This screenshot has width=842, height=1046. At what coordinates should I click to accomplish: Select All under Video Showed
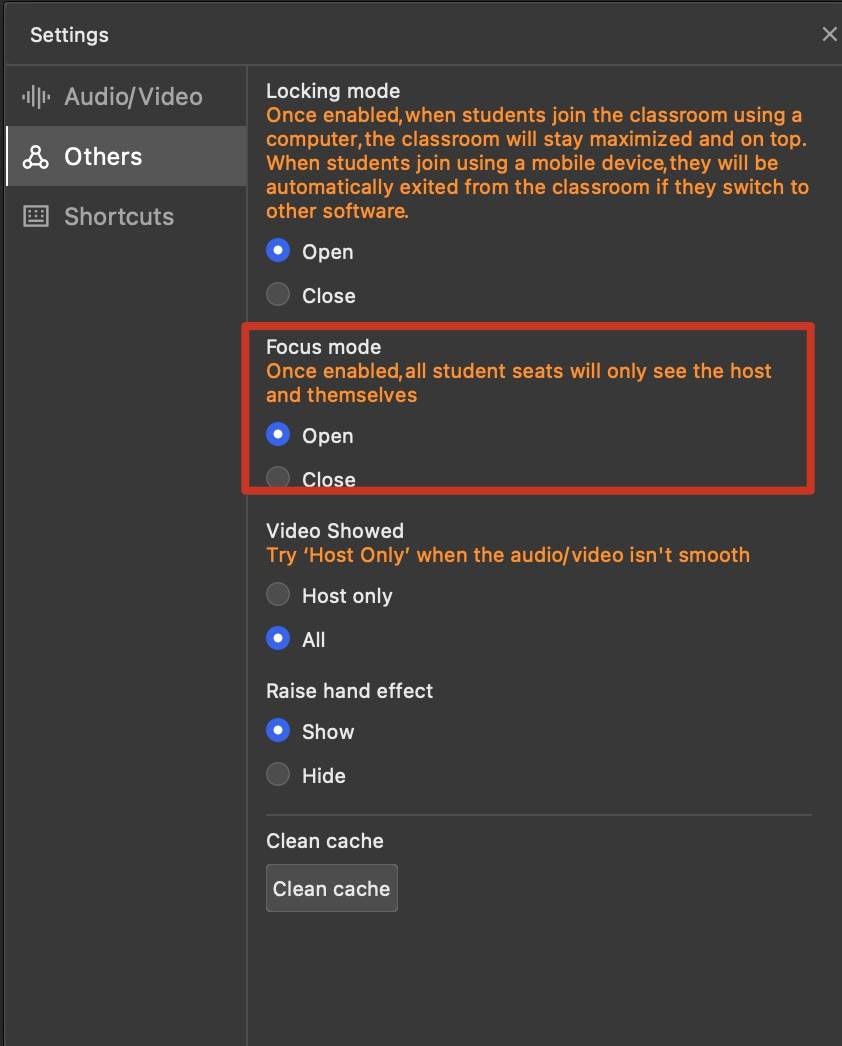[x=278, y=639]
